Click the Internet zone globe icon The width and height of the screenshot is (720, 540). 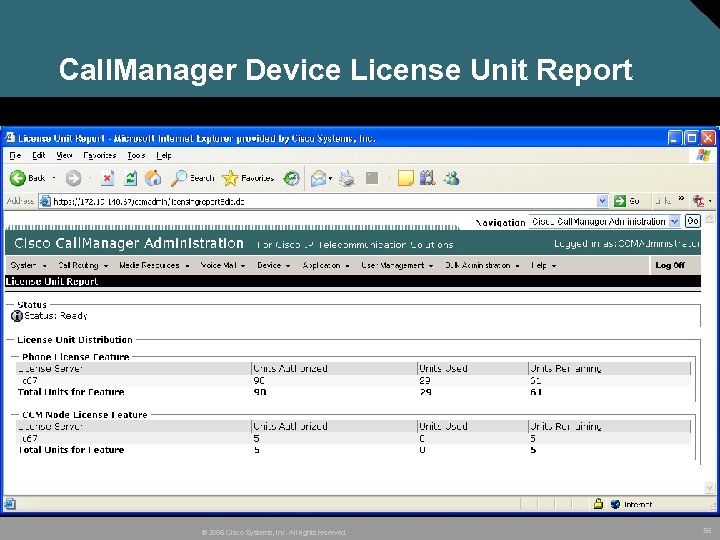(616, 504)
